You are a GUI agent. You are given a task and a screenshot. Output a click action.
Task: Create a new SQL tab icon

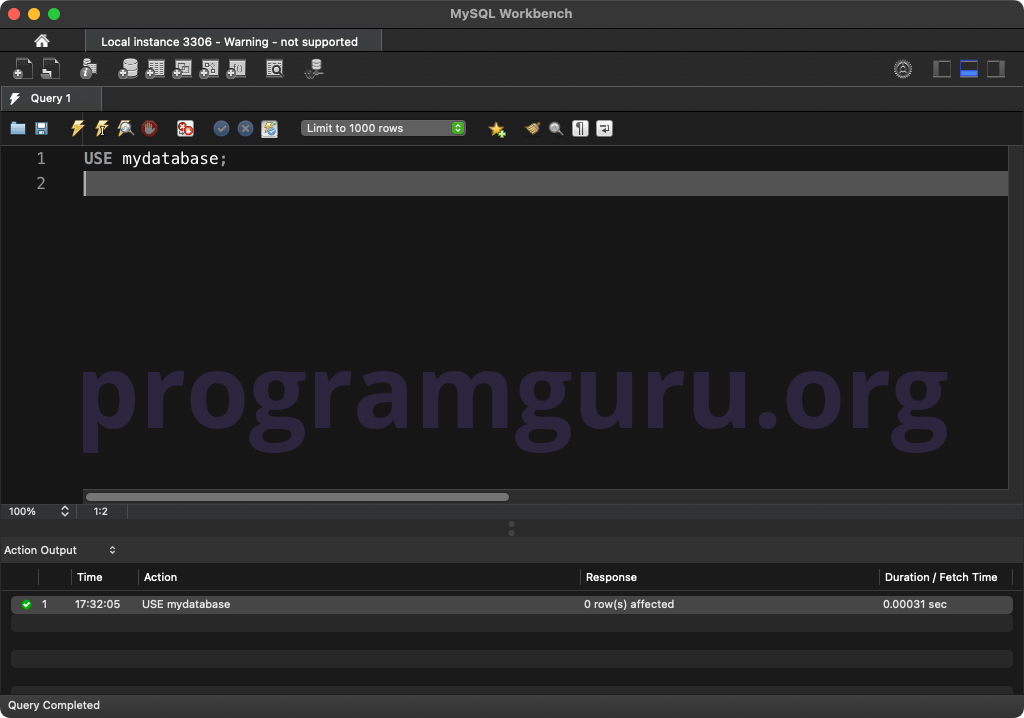click(x=23, y=69)
